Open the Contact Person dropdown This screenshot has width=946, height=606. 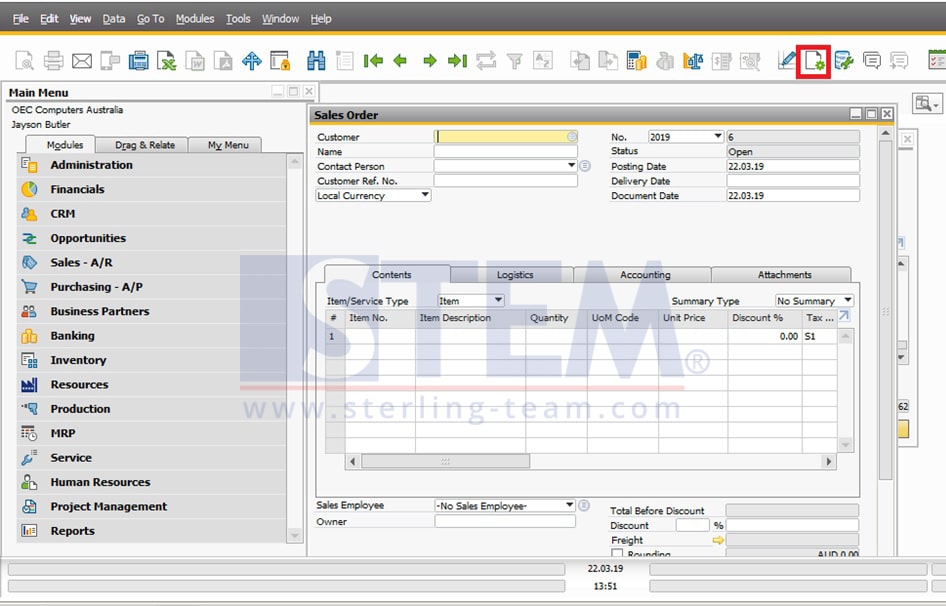[x=571, y=165]
